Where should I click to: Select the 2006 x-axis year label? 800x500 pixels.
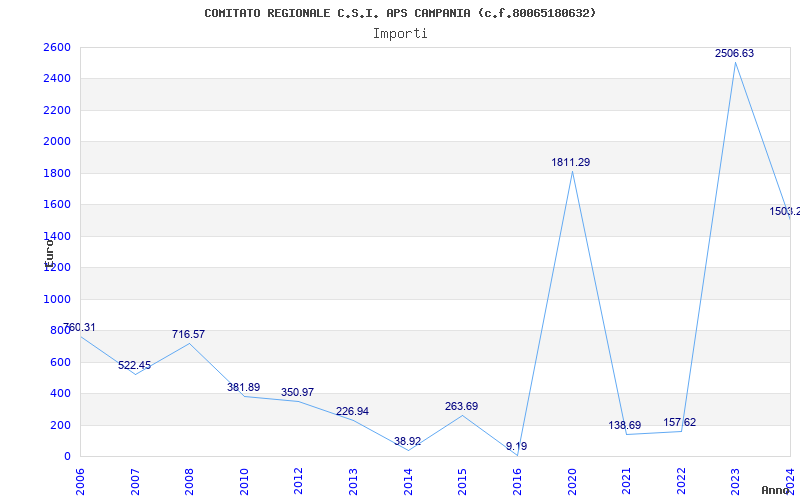coord(81,480)
